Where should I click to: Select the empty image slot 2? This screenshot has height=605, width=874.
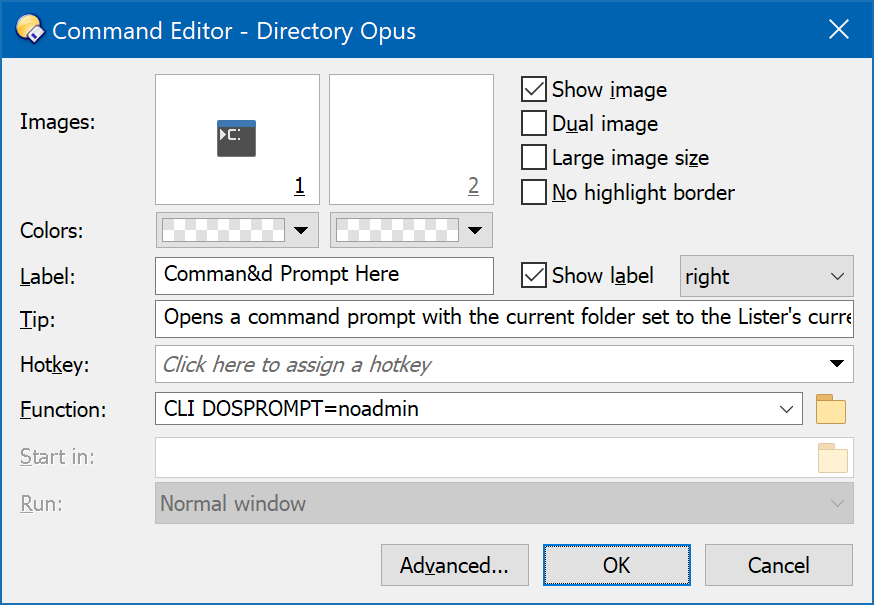(411, 139)
